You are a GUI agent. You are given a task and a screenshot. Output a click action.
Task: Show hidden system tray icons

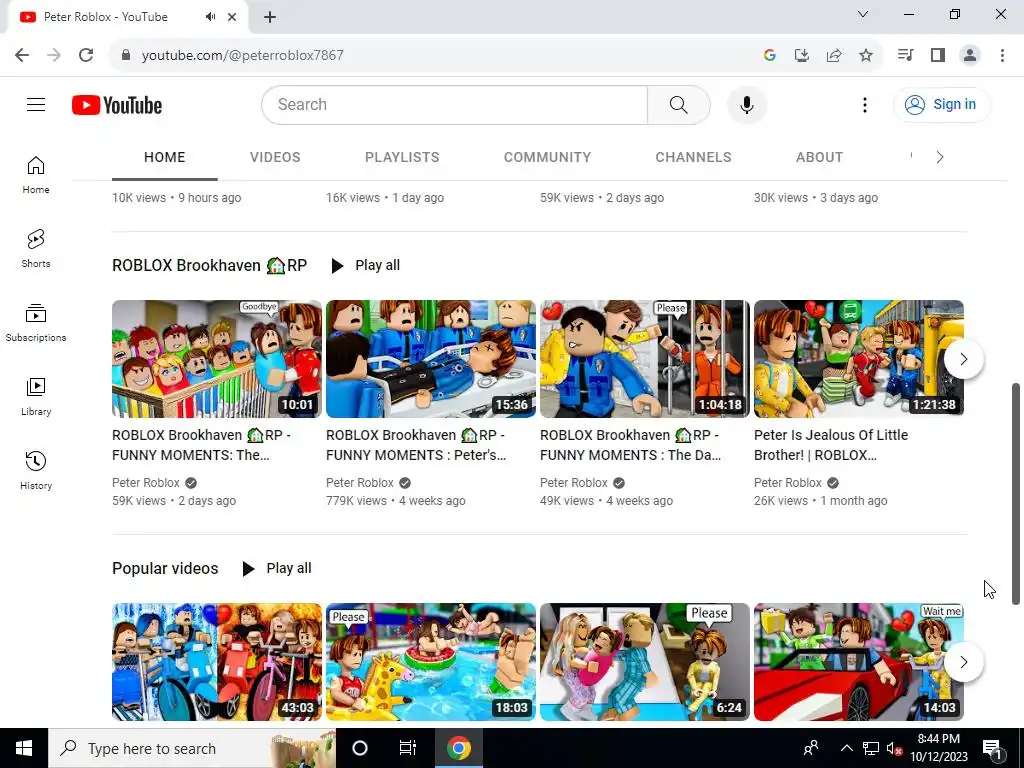[846, 748]
